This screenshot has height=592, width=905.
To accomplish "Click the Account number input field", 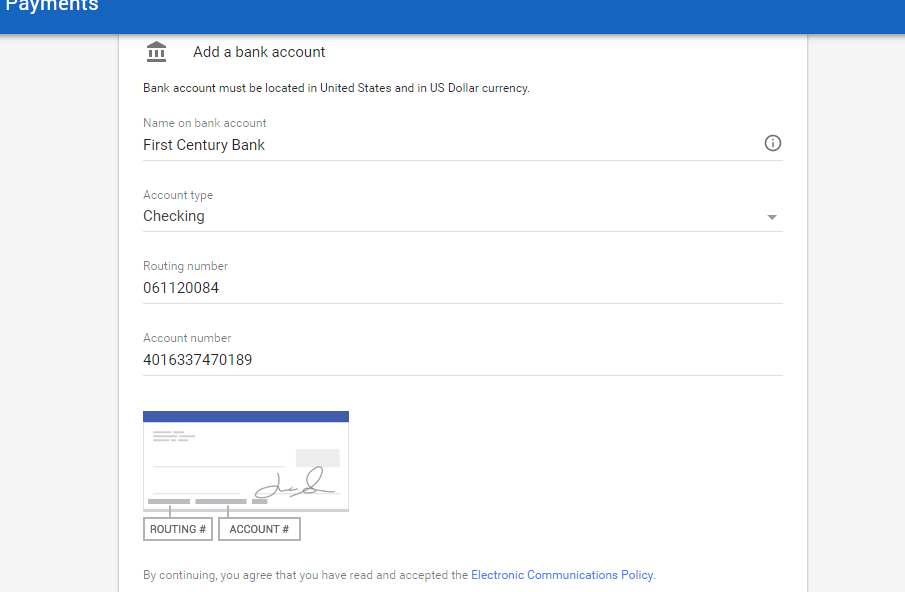I will pyautogui.click(x=462, y=360).
